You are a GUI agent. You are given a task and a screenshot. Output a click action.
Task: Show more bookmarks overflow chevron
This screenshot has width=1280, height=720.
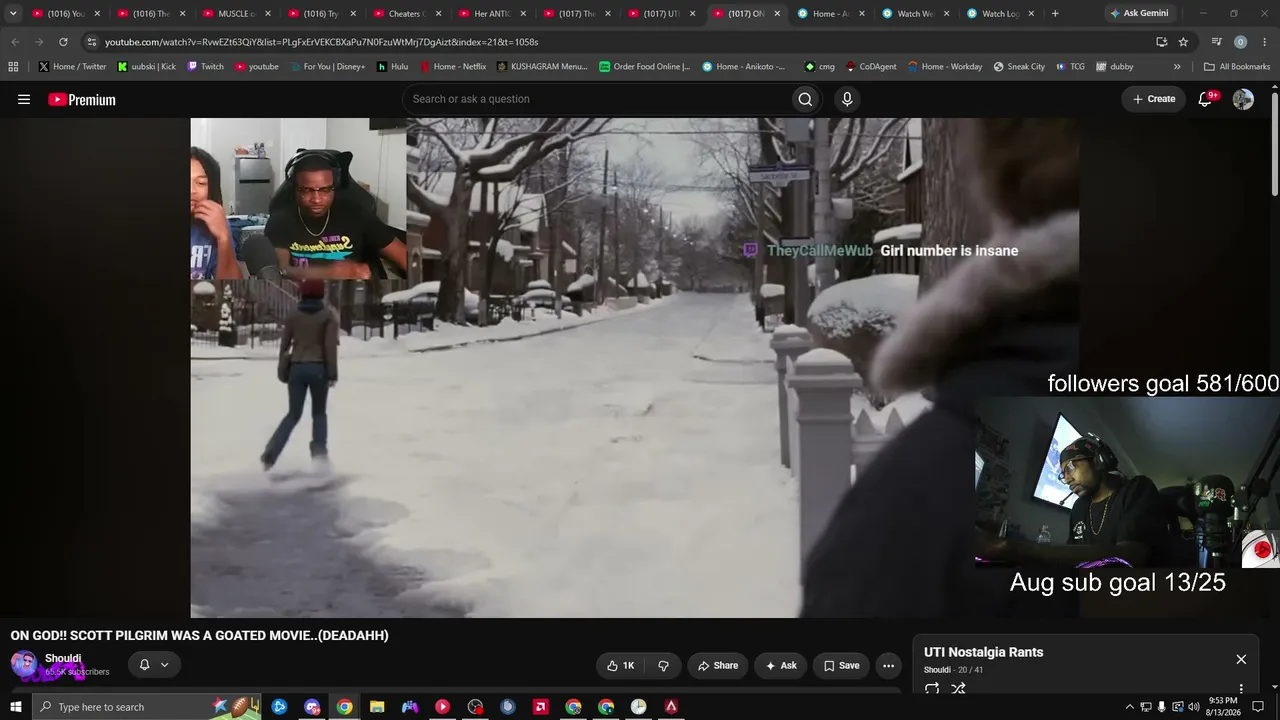1177,67
